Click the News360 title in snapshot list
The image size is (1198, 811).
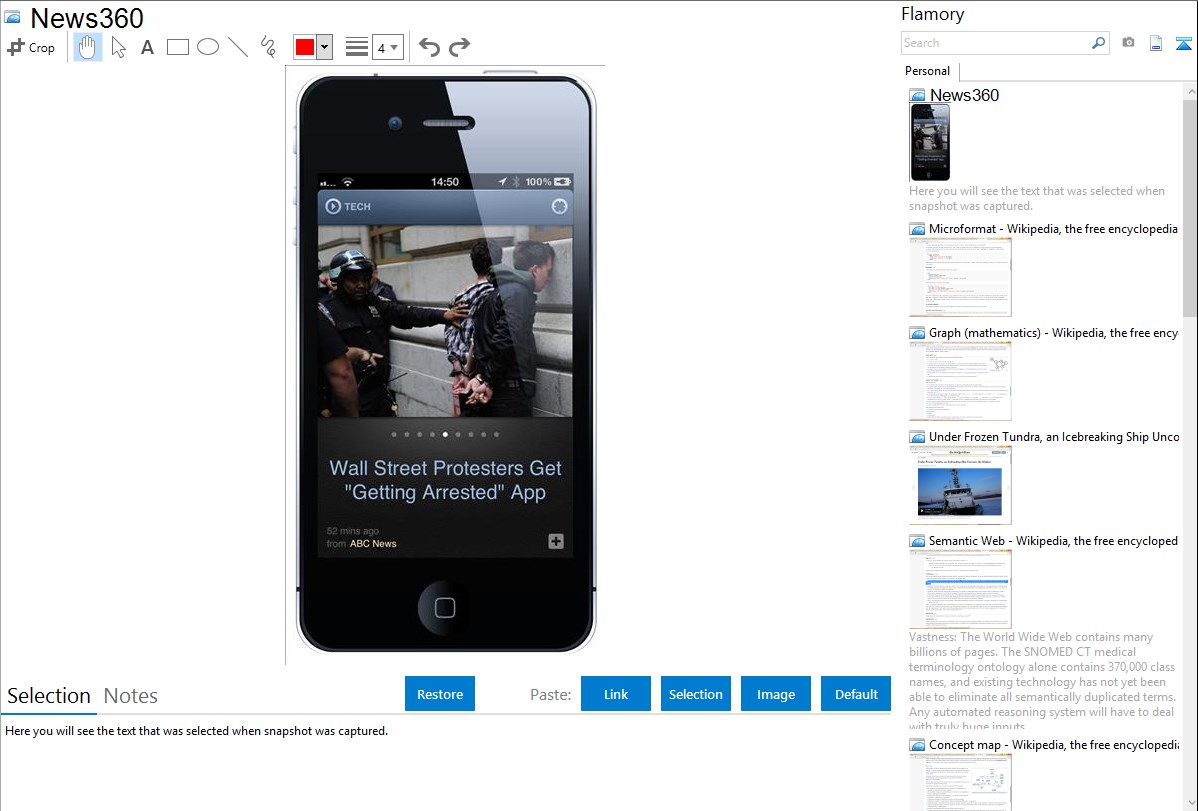pos(964,96)
